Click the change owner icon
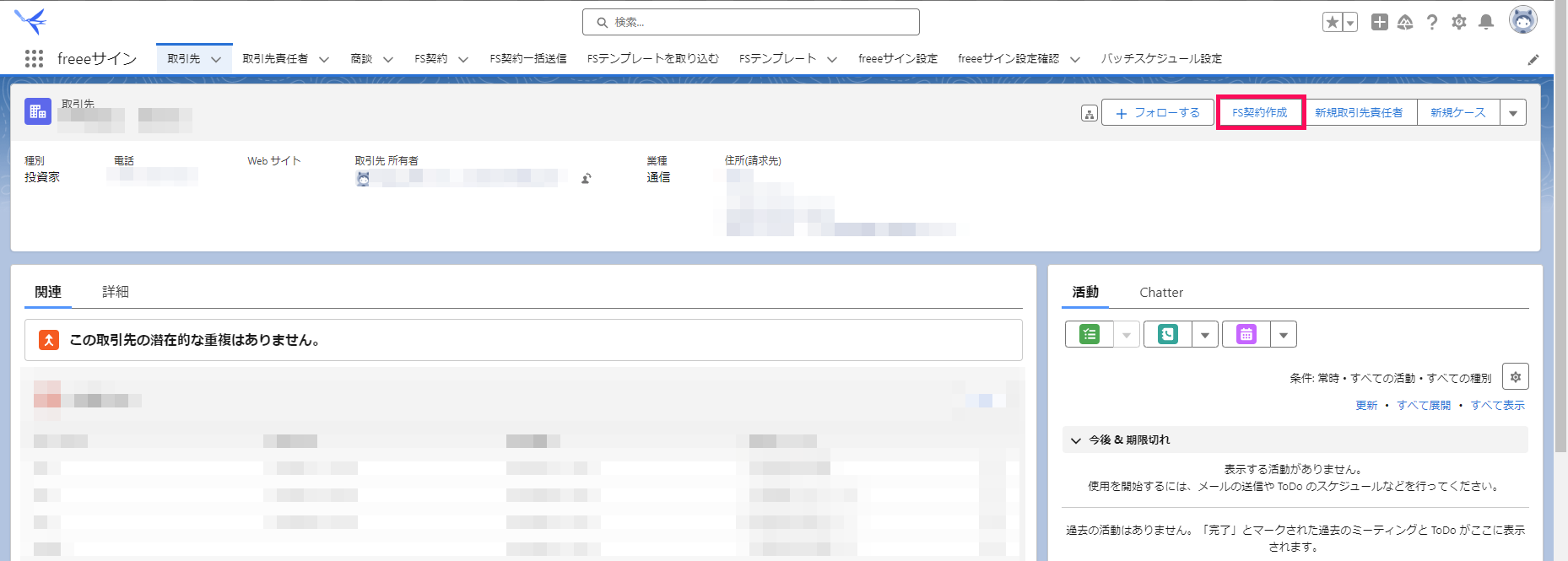 587,178
